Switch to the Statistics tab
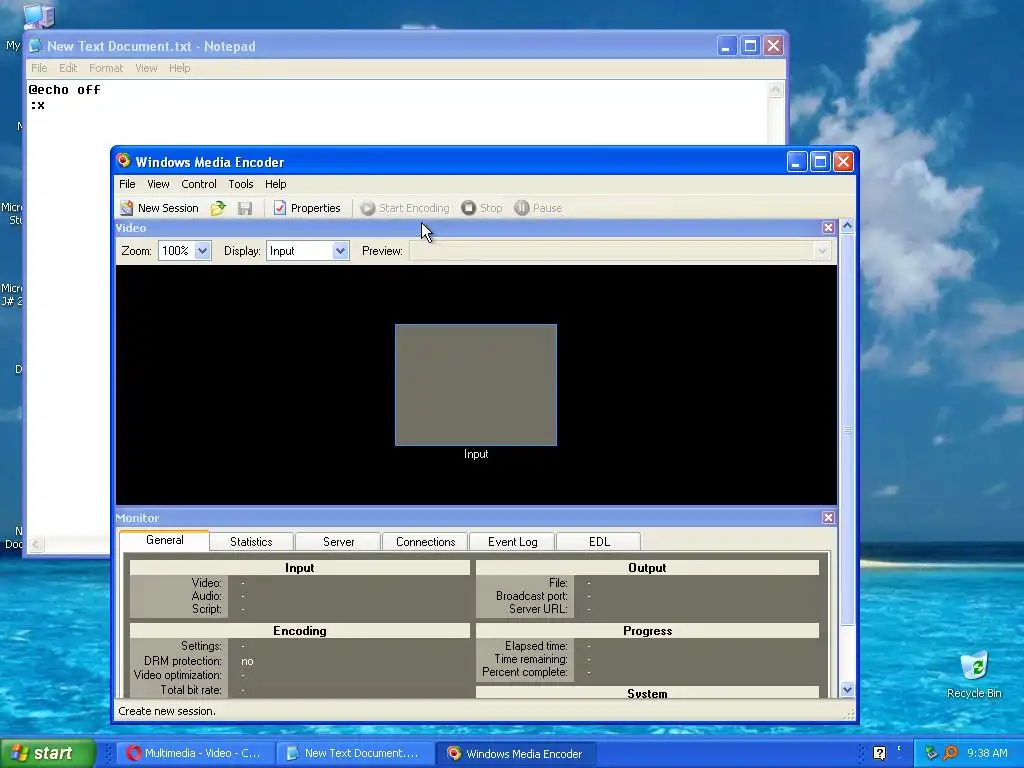 251,542
